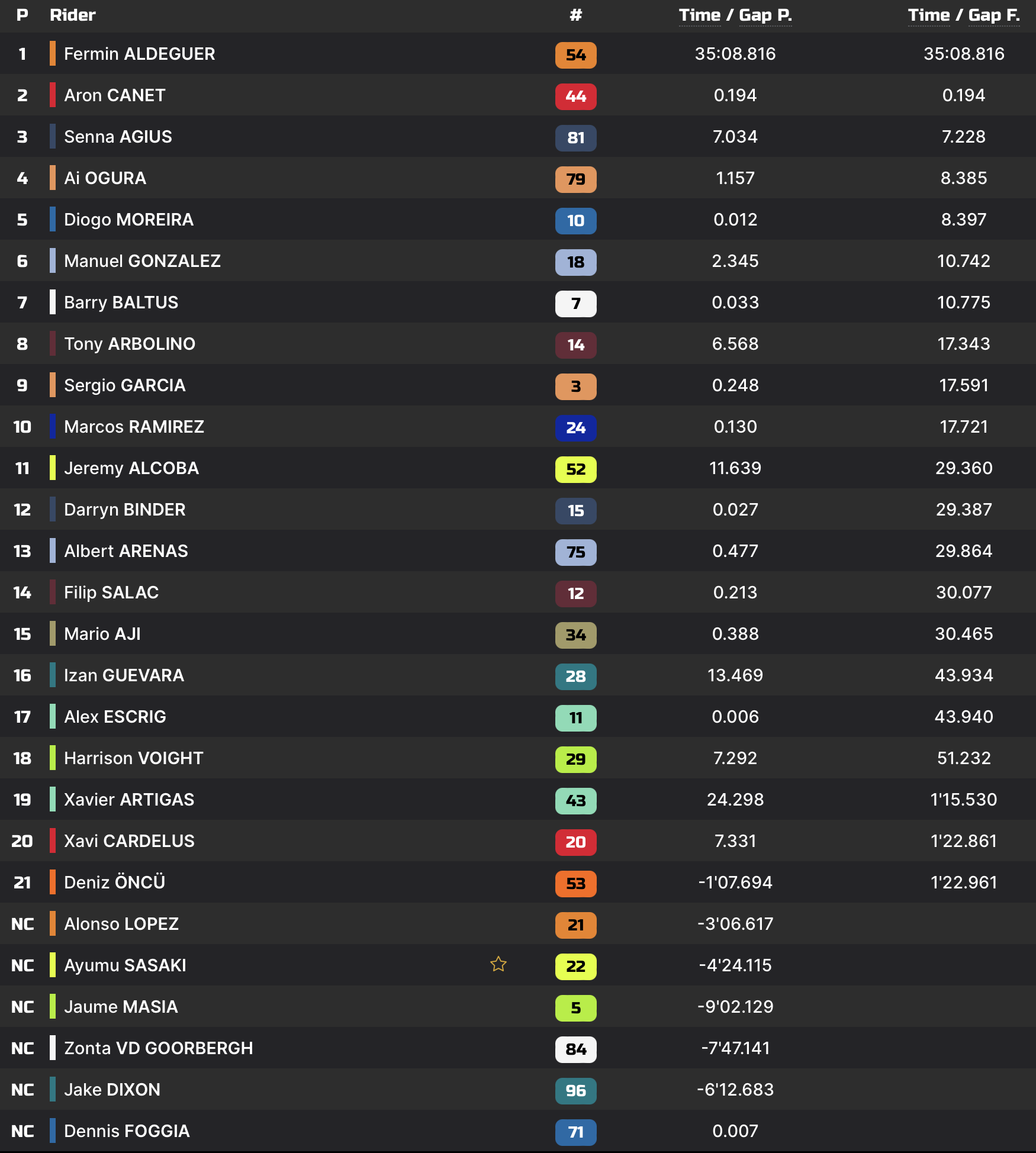Open Tony ARBOLINO's rider link
The image size is (1036, 1153).
click(130, 344)
